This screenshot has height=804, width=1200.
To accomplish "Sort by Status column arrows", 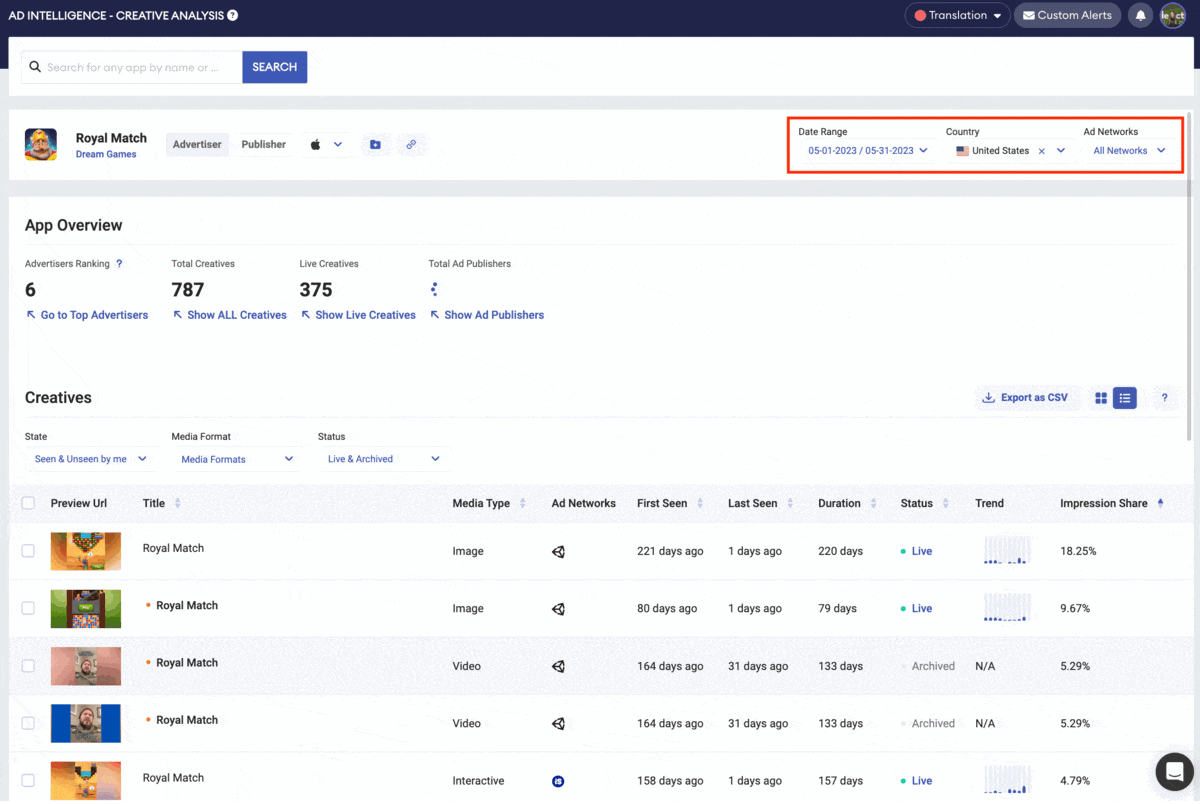I will pos(946,504).
